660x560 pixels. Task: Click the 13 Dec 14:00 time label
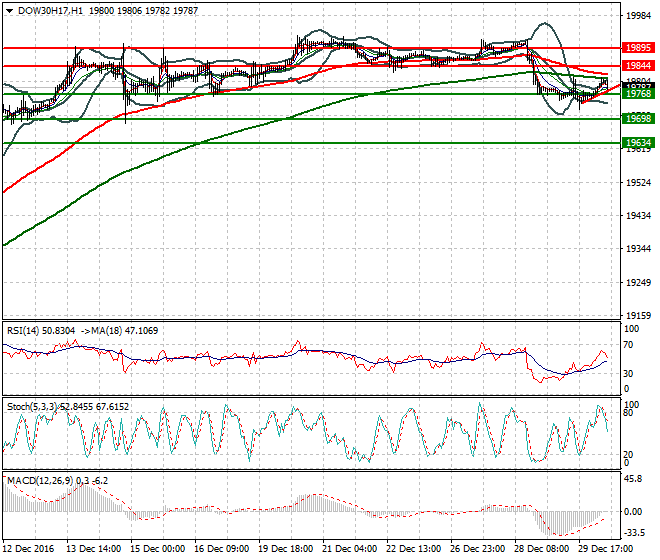click(93, 549)
